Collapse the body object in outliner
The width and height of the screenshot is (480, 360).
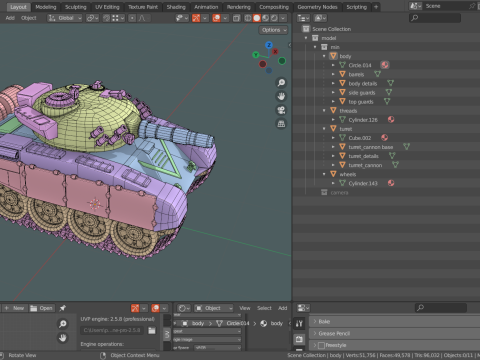click(x=324, y=56)
